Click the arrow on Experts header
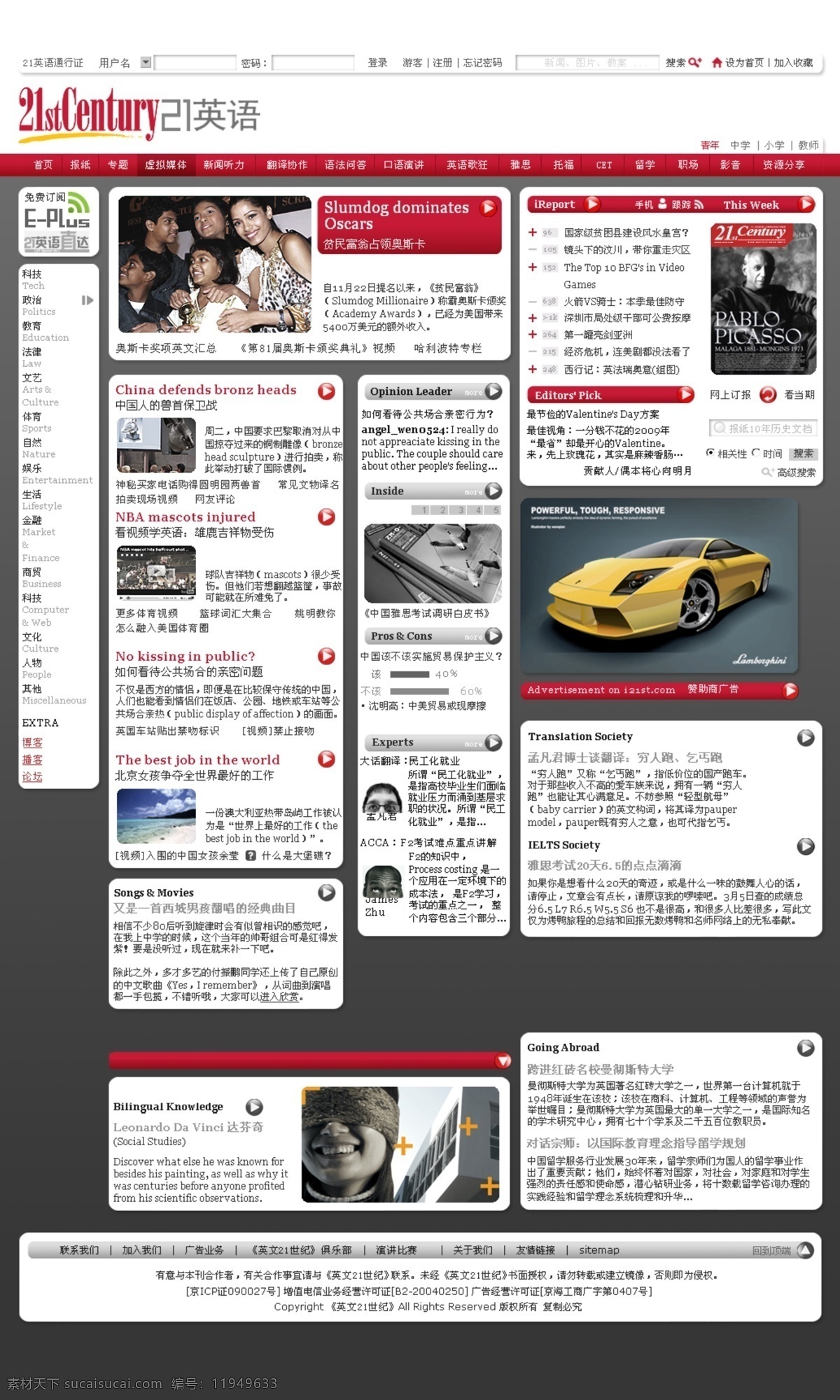The height and width of the screenshot is (1400, 840). [493, 742]
